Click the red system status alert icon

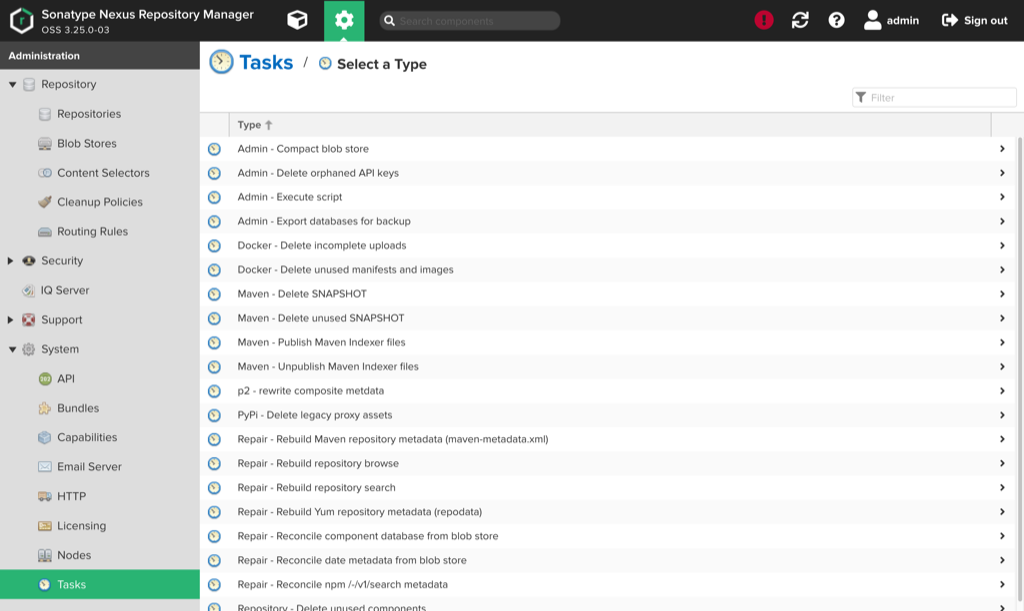763,20
